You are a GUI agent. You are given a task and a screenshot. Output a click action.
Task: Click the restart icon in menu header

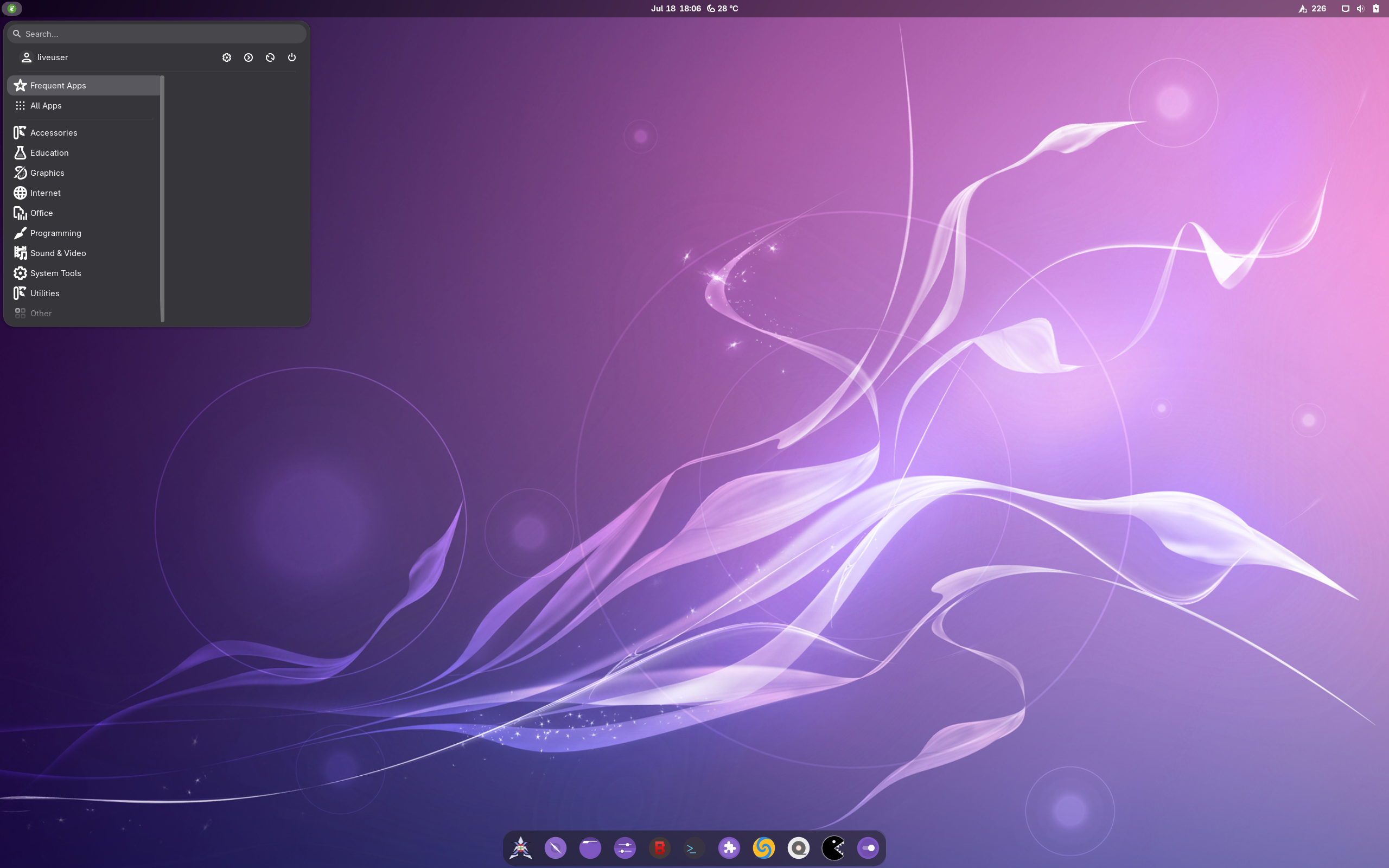click(x=270, y=58)
